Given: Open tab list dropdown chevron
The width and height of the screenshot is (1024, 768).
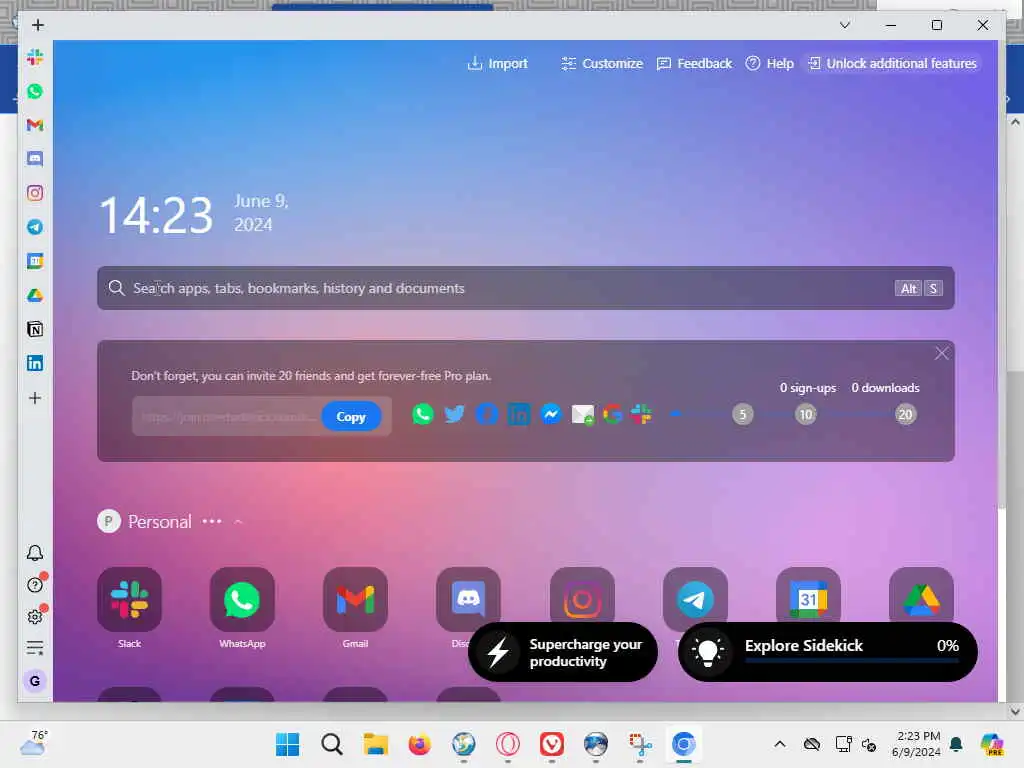Looking at the screenshot, I should (x=844, y=25).
